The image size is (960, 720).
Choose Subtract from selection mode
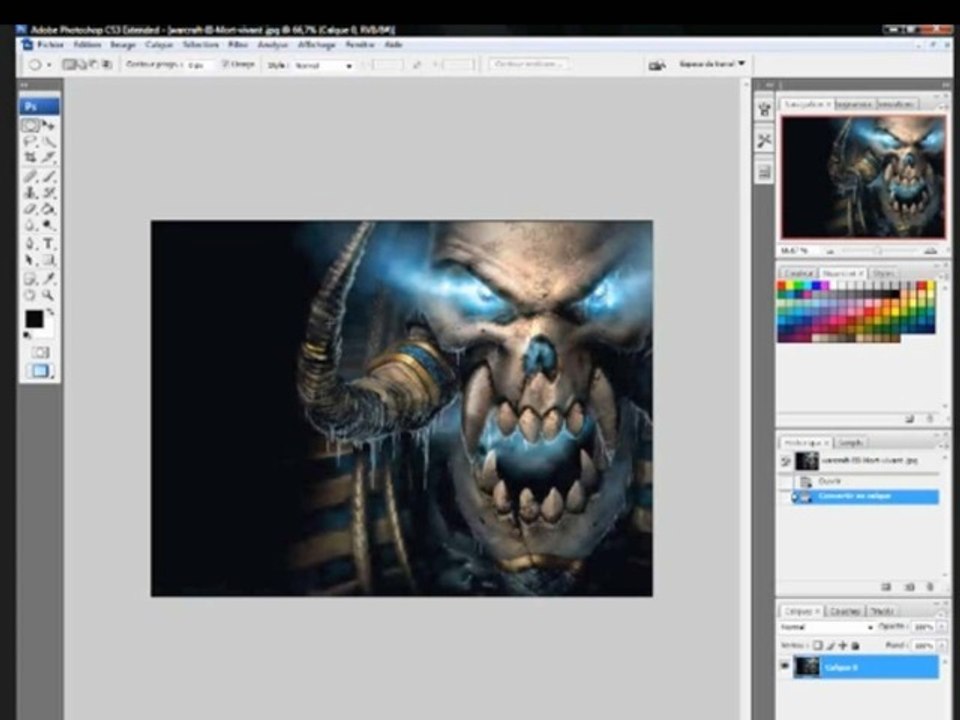(94, 64)
